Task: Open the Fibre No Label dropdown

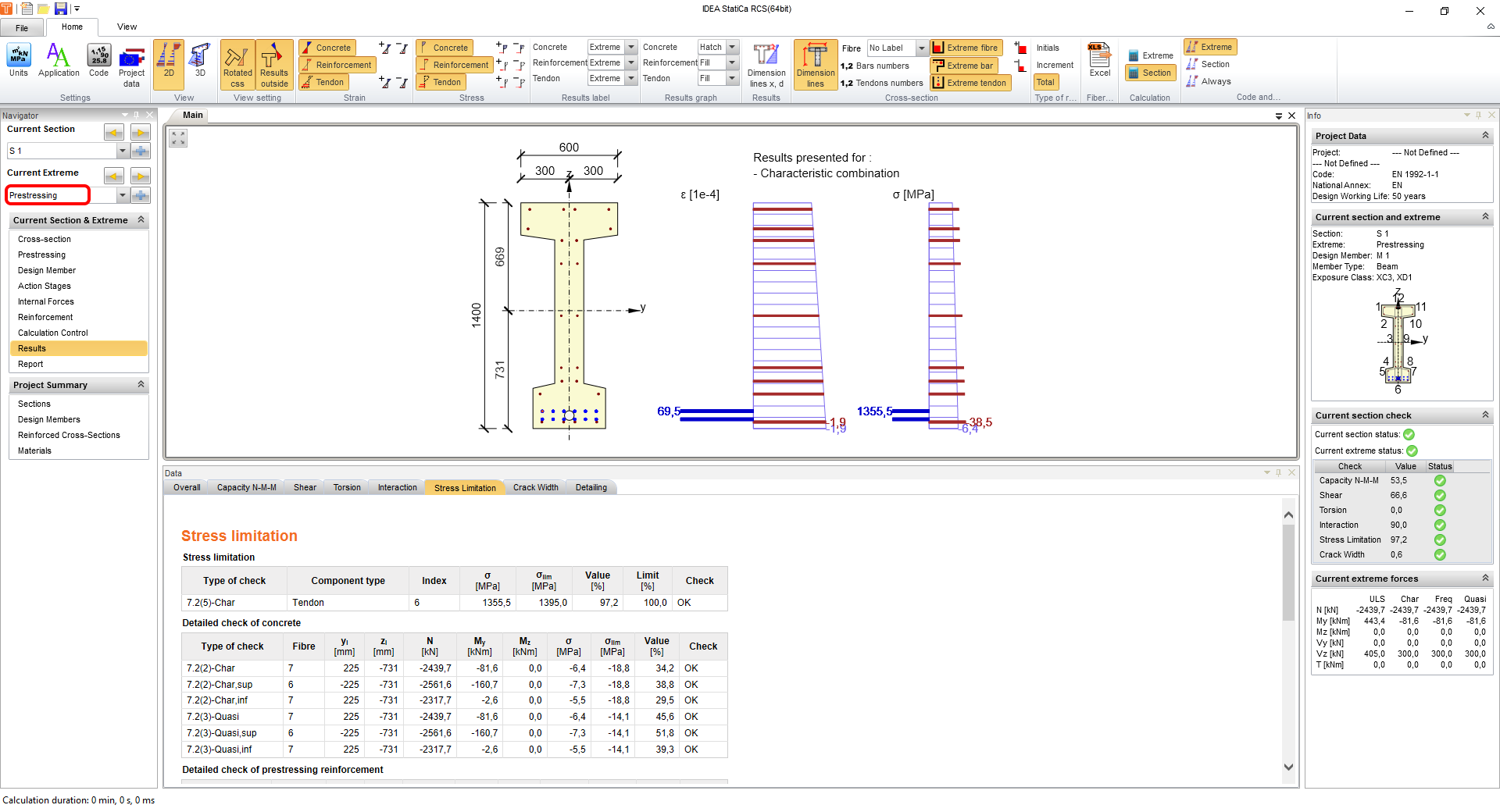Action: coord(921,48)
